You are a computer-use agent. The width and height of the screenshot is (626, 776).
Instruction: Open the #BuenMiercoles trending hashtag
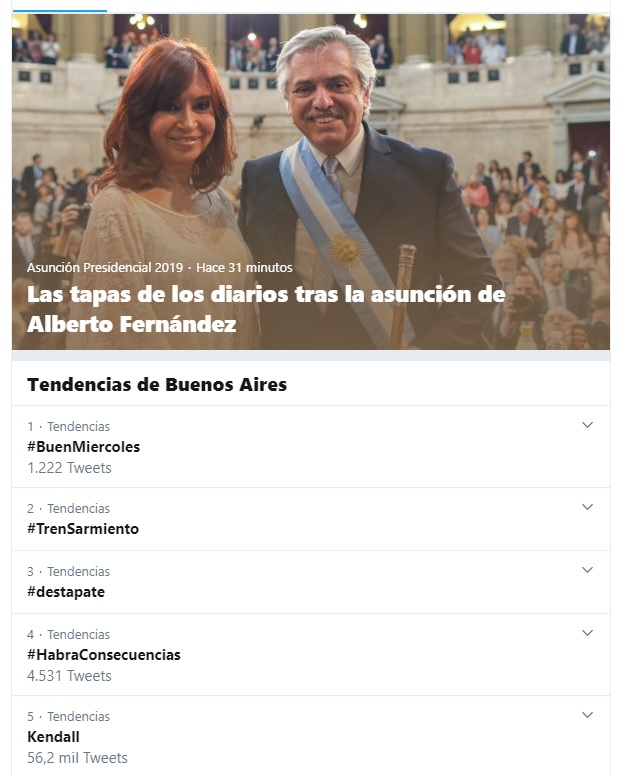coord(83,447)
